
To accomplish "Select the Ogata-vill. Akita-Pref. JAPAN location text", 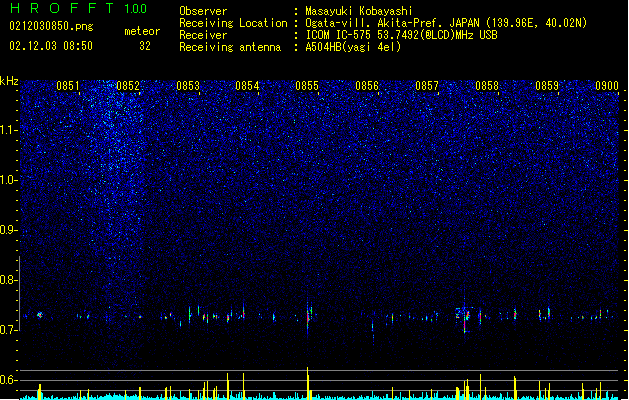I will tap(446, 23).
